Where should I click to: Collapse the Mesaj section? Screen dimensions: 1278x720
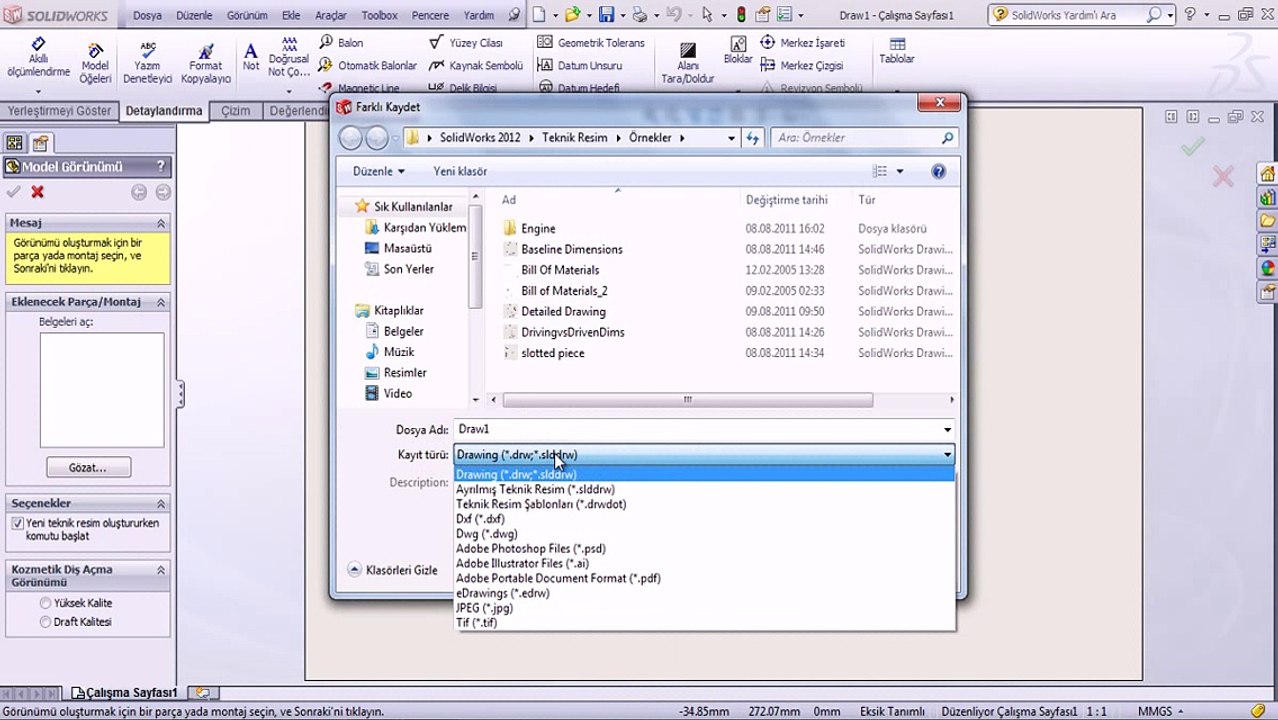tap(160, 223)
